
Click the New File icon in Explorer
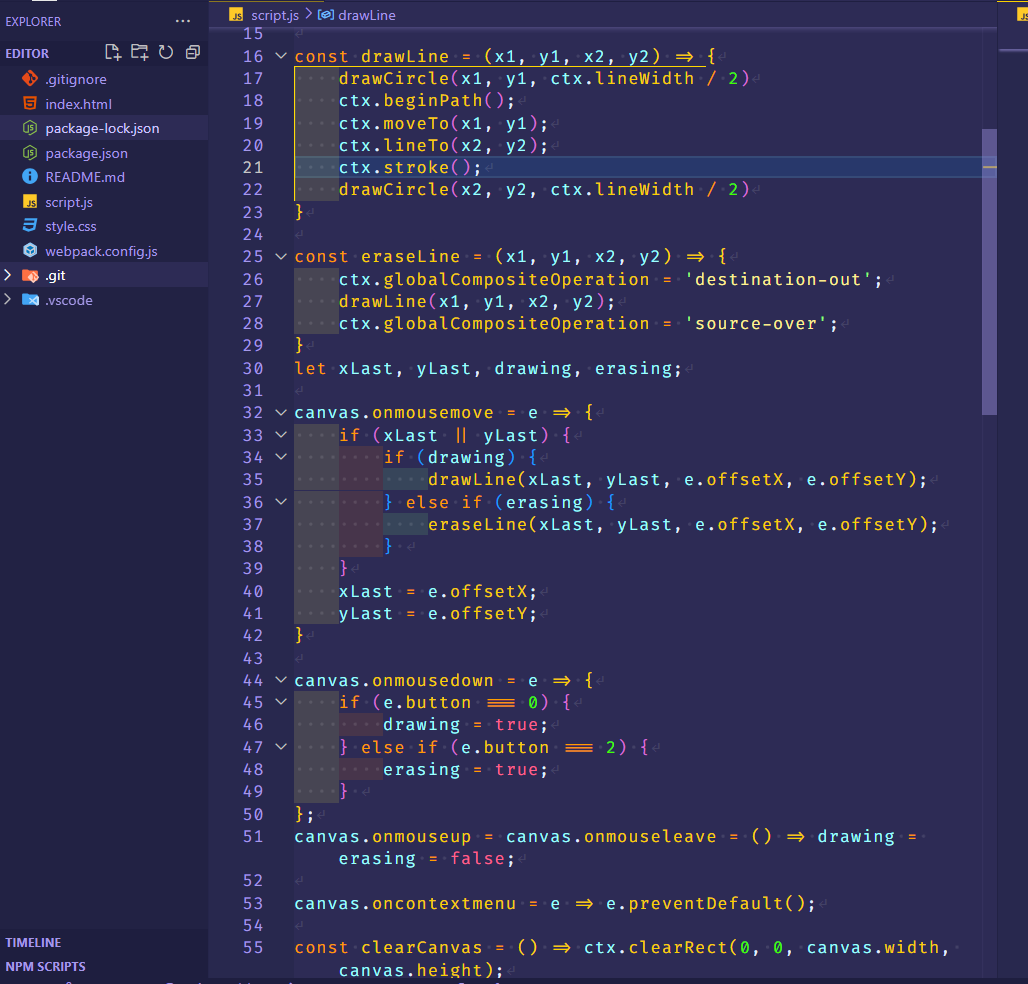[113, 52]
